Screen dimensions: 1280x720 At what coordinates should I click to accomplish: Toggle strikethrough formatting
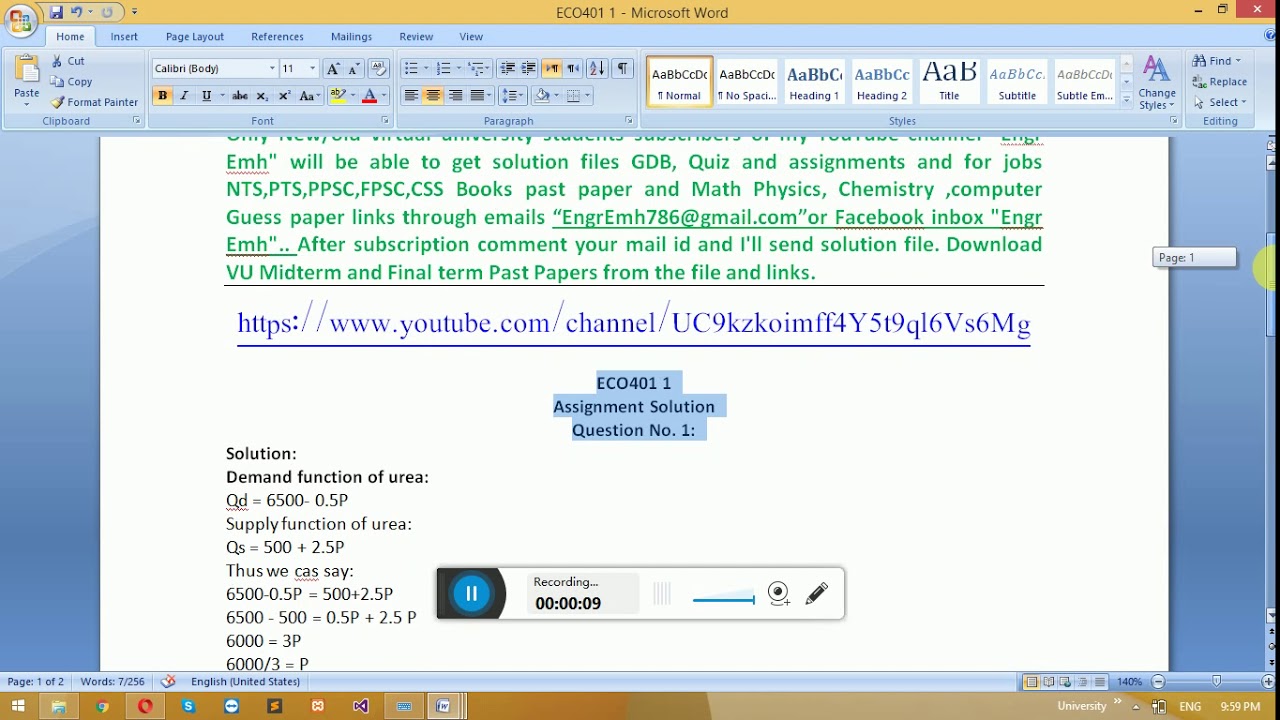pos(240,96)
